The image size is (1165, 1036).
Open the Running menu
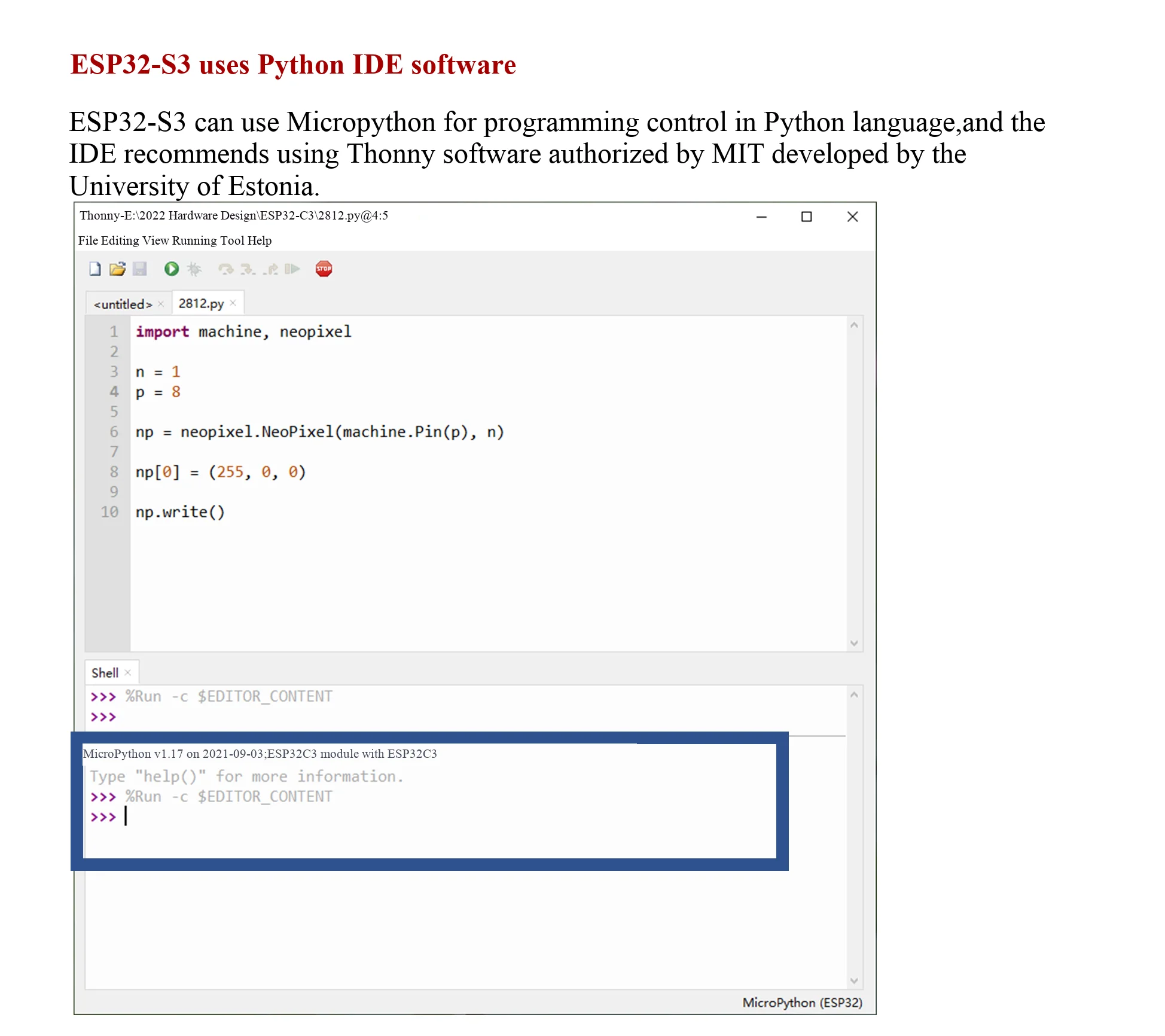pos(194,240)
